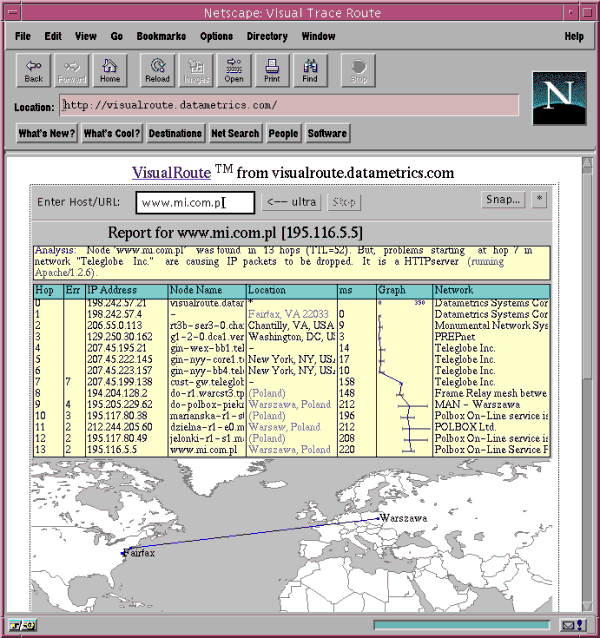Image resolution: width=600 pixels, height=638 pixels.
Task: Click the page vertical scrollbar thumb
Action: [587, 274]
